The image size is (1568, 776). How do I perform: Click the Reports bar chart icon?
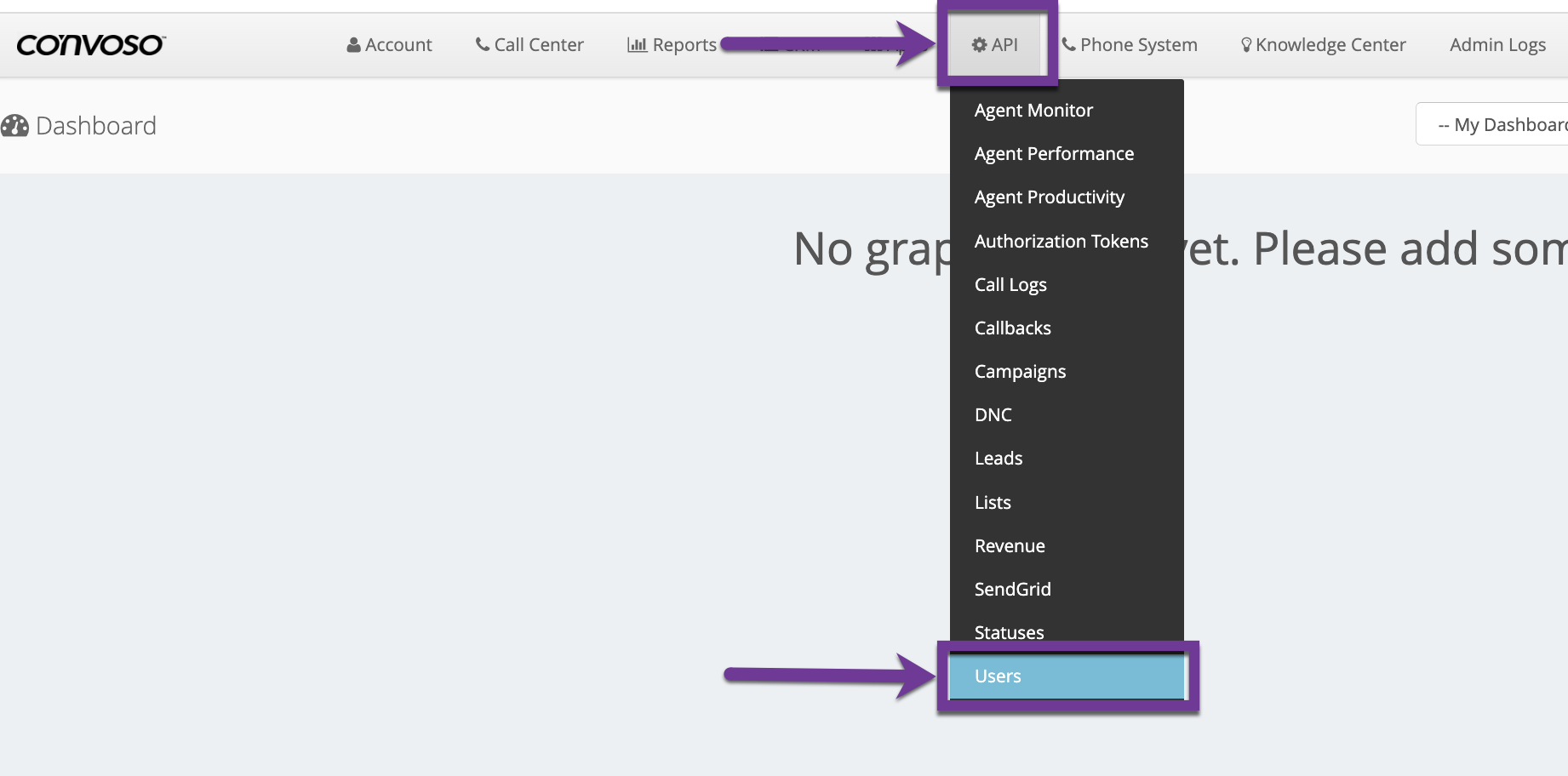pyautogui.click(x=637, y=45)
